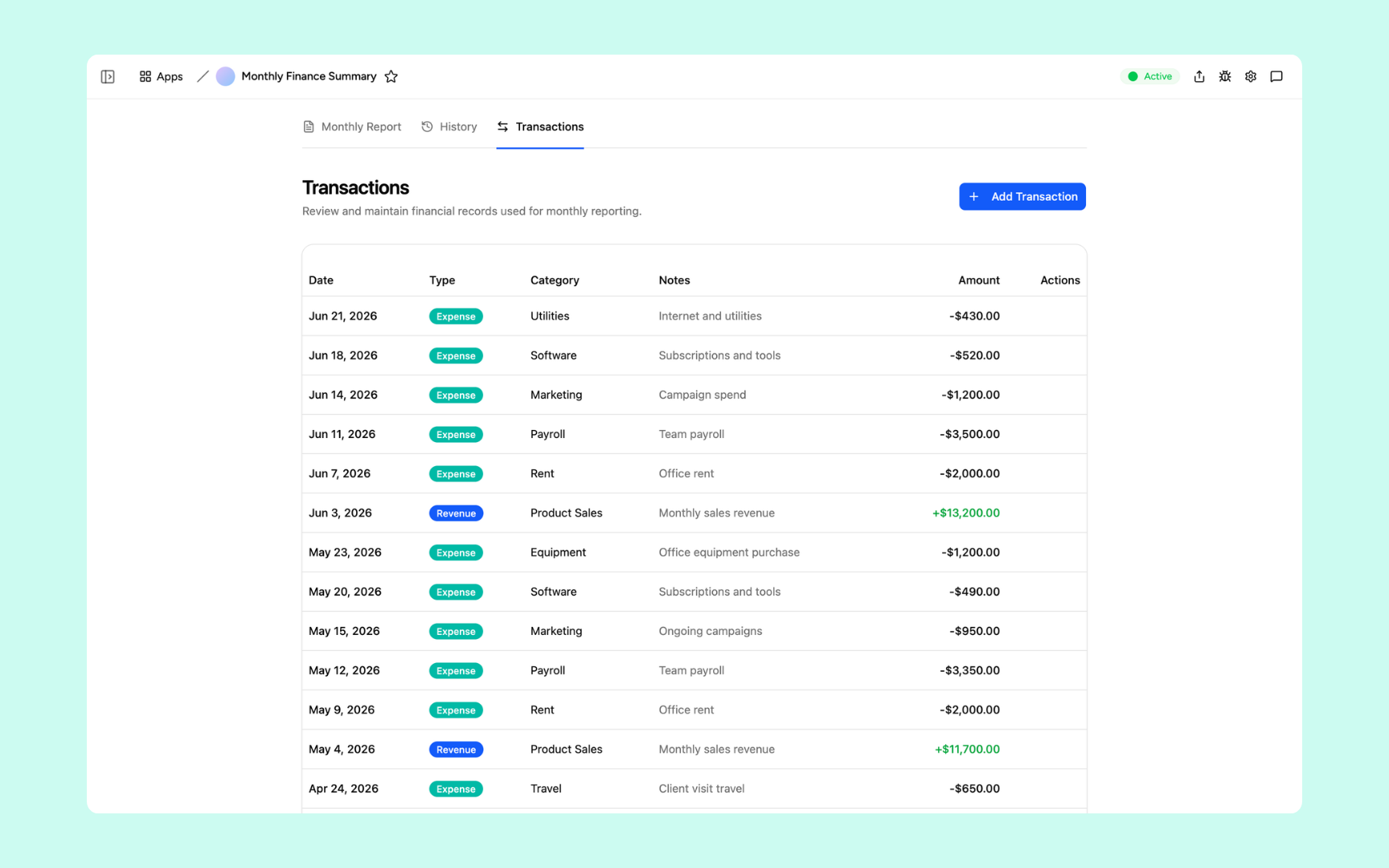Screen dimensions: 1389x868
Task: Click the Date column header
Action: pos(321,280)
